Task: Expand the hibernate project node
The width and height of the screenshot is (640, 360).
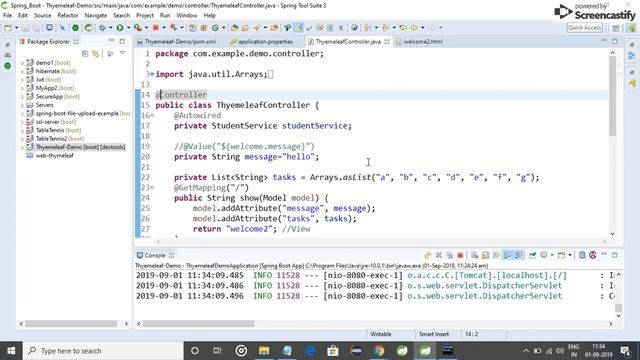Action: point(22,71)
